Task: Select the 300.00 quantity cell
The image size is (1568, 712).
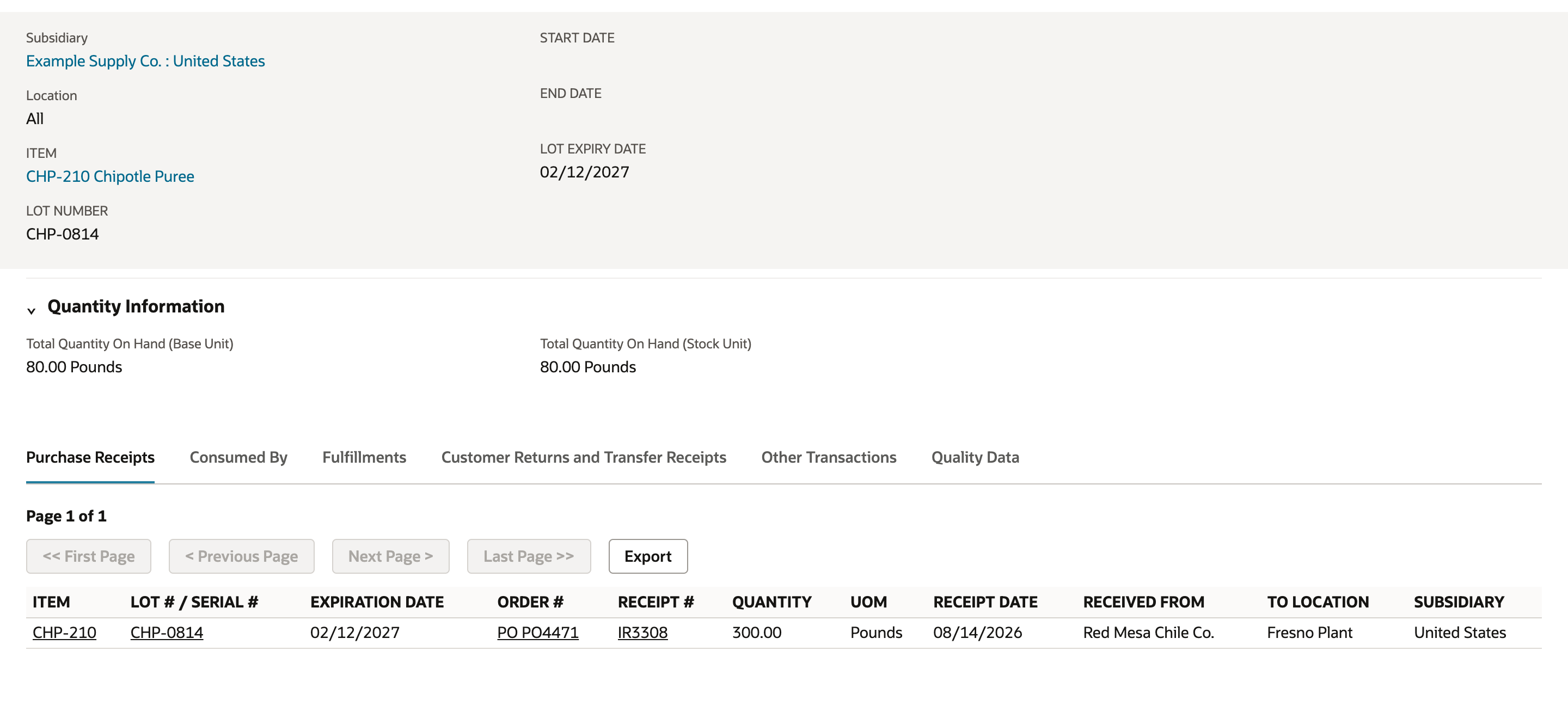Action: coord(757,633)
